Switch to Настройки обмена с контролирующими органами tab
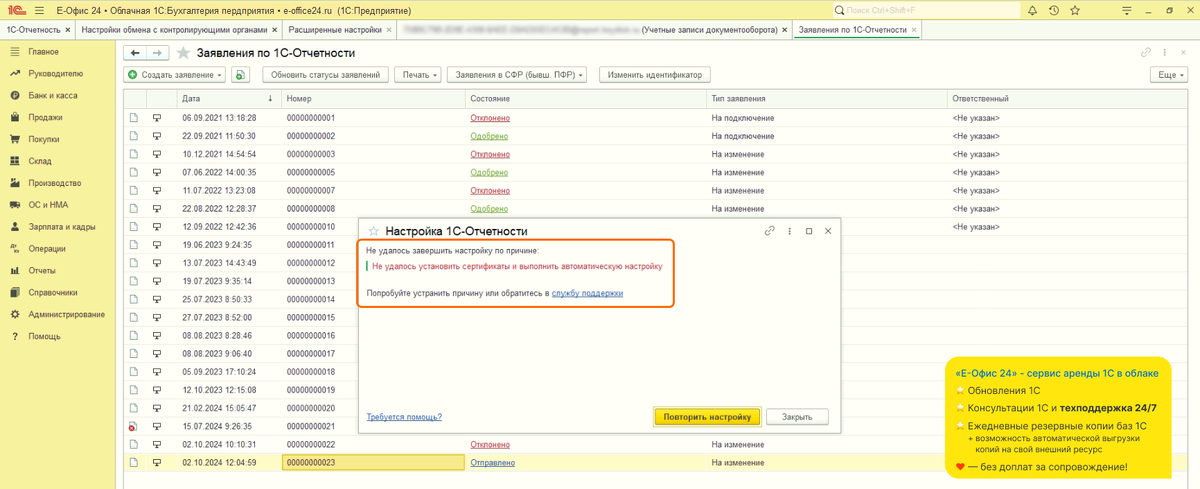This screenshot has width=1200, height=489. pyautogui.click(x=174, y=30)
